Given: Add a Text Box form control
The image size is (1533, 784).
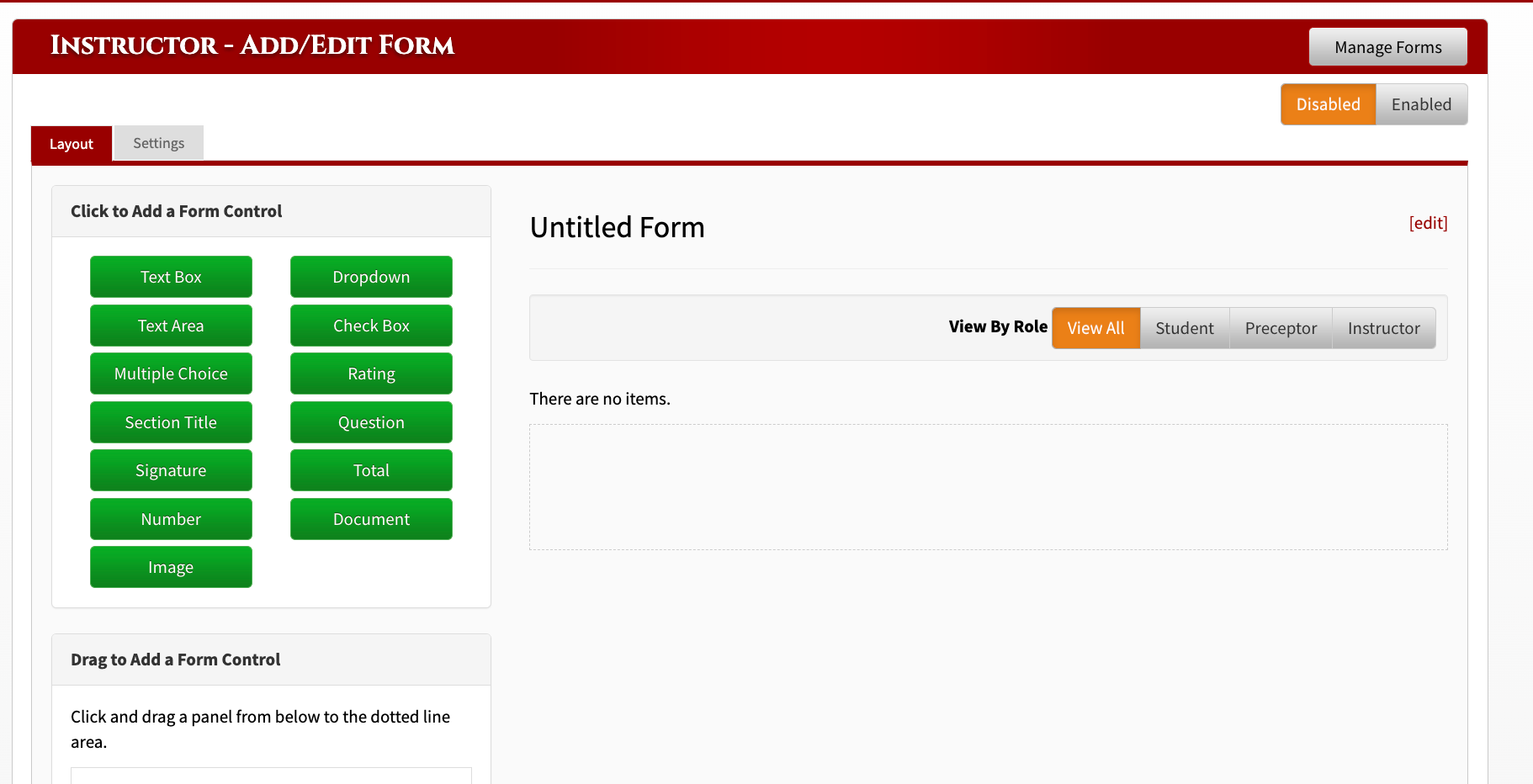Looking at the screenshot, I should coord(171,277).
